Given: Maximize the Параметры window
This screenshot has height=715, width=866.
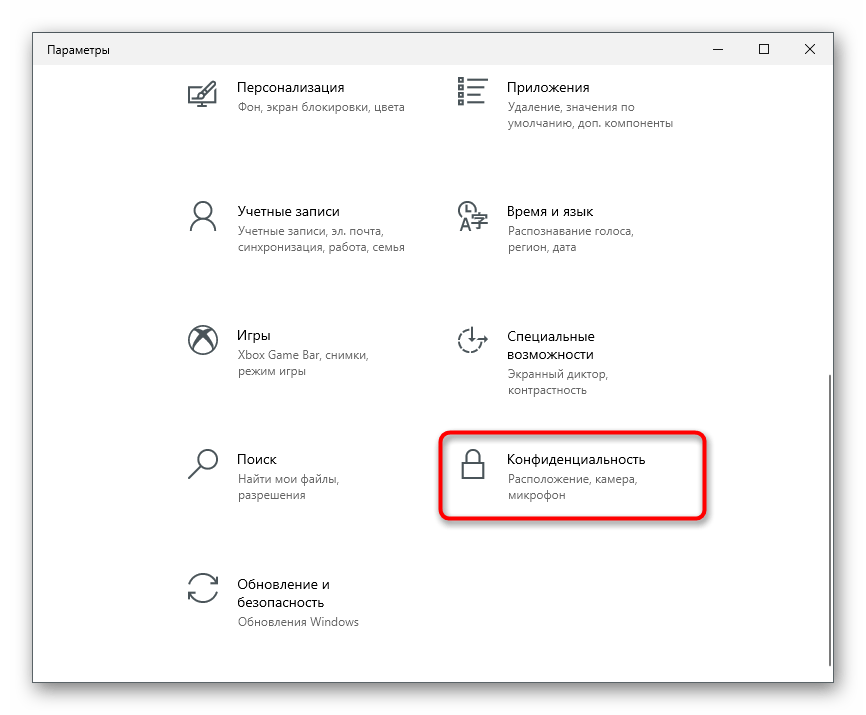Looking at the screenshot, I should (764, 49).
